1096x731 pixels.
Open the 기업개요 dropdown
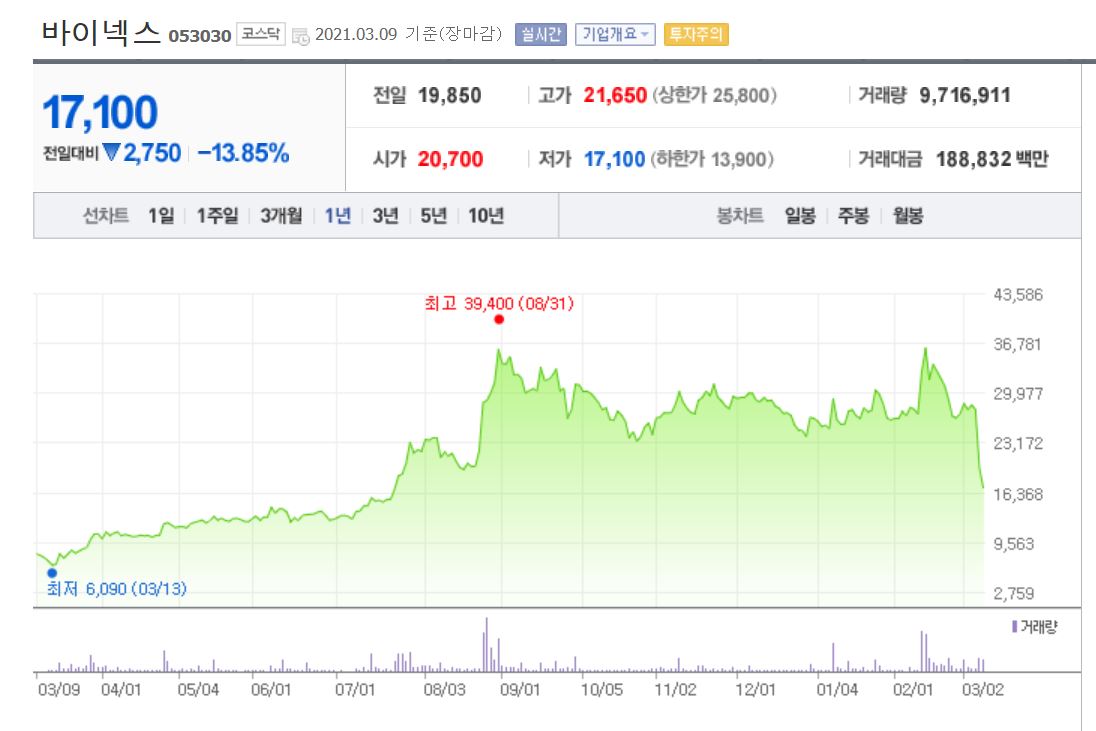click(x=615, y=34)
